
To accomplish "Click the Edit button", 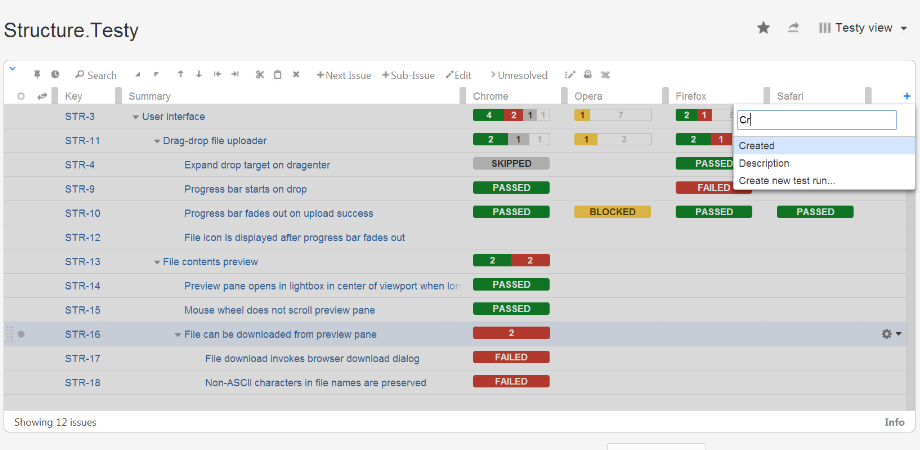I will point(459,75).
